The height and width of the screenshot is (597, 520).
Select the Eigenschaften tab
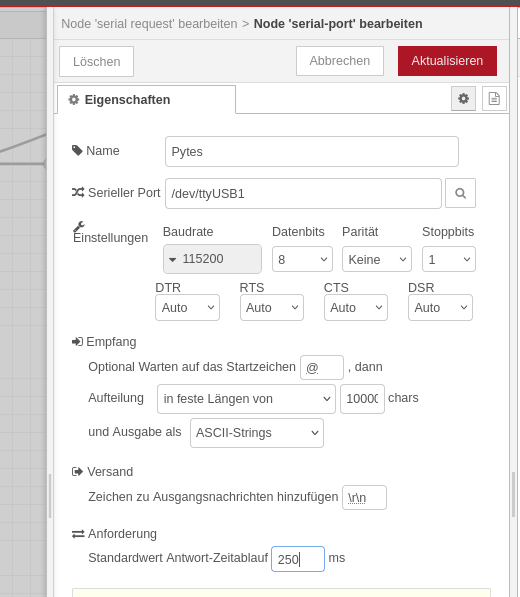point(147,100)
